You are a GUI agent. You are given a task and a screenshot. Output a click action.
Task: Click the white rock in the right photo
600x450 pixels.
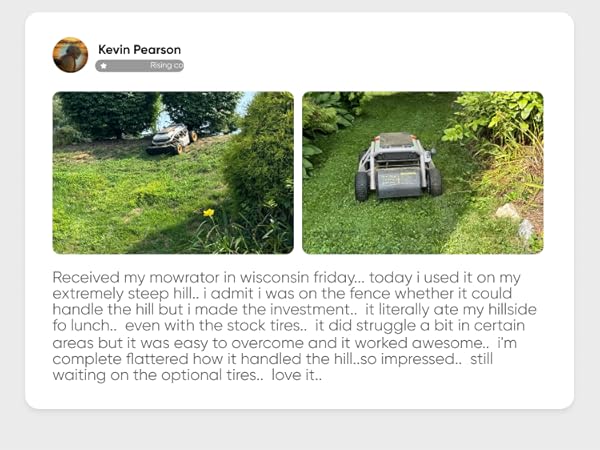click(508, 211)
